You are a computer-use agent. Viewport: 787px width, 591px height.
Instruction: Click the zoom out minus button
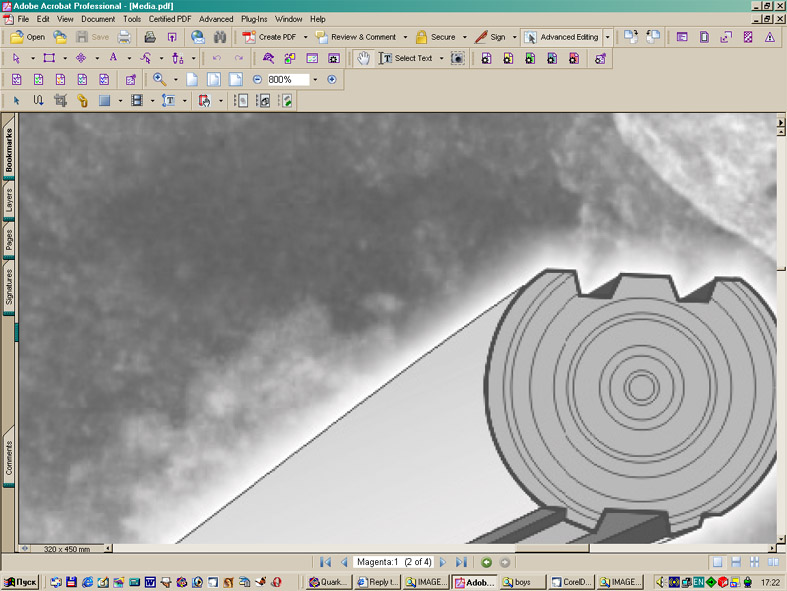click(x=257, y=79)
